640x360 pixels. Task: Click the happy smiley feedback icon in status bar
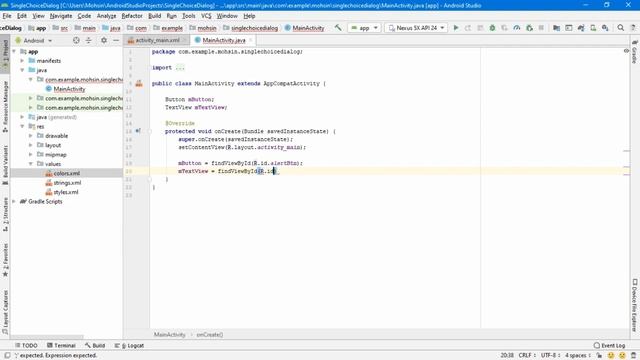click(x=611, y=356)
